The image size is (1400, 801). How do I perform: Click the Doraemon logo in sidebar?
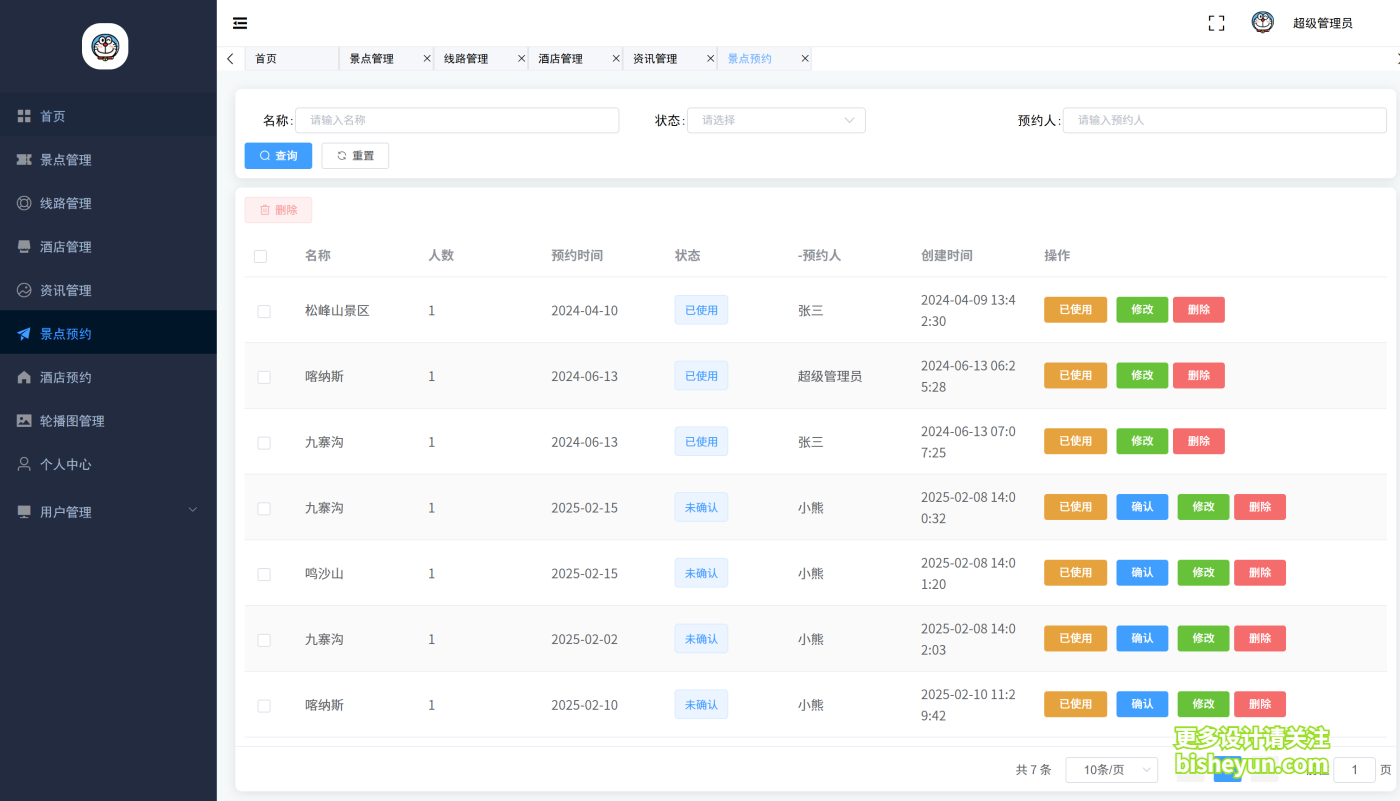click(105, 46)
